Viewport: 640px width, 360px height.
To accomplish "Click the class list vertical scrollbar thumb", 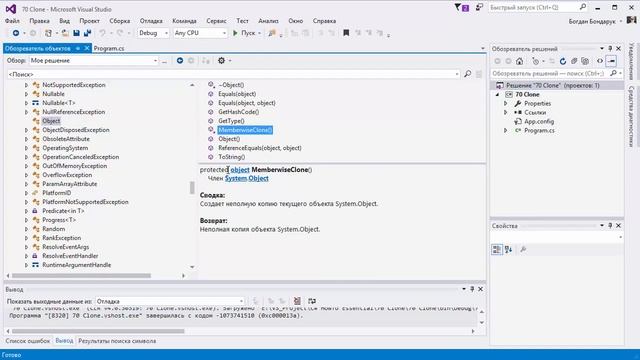I will point(192,187).
